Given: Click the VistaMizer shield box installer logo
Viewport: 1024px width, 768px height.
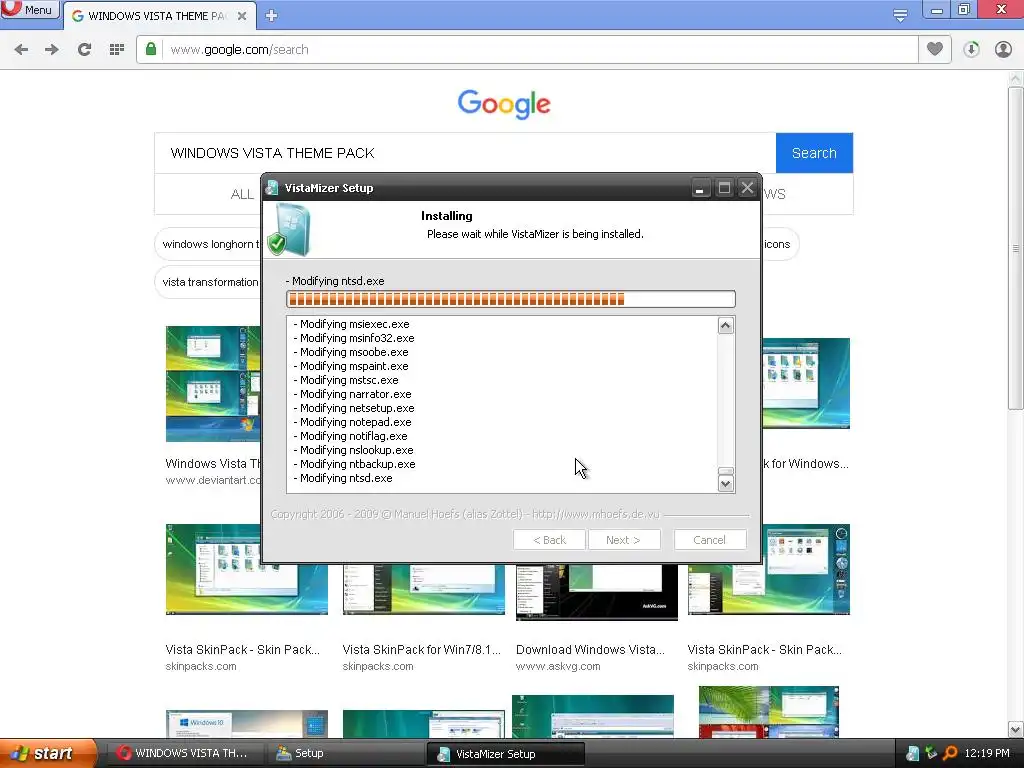Looking at the screenshot, I should (289, 229).
